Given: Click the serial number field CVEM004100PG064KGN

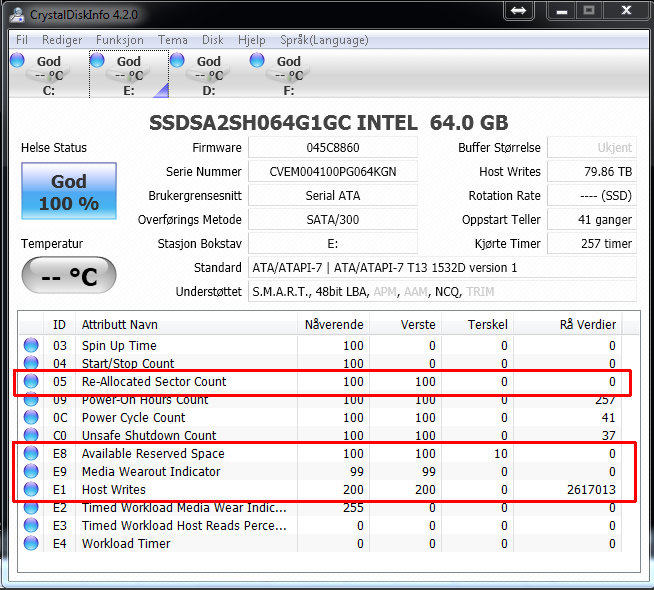Looking at the screenshot, I should tap(333, 171).
